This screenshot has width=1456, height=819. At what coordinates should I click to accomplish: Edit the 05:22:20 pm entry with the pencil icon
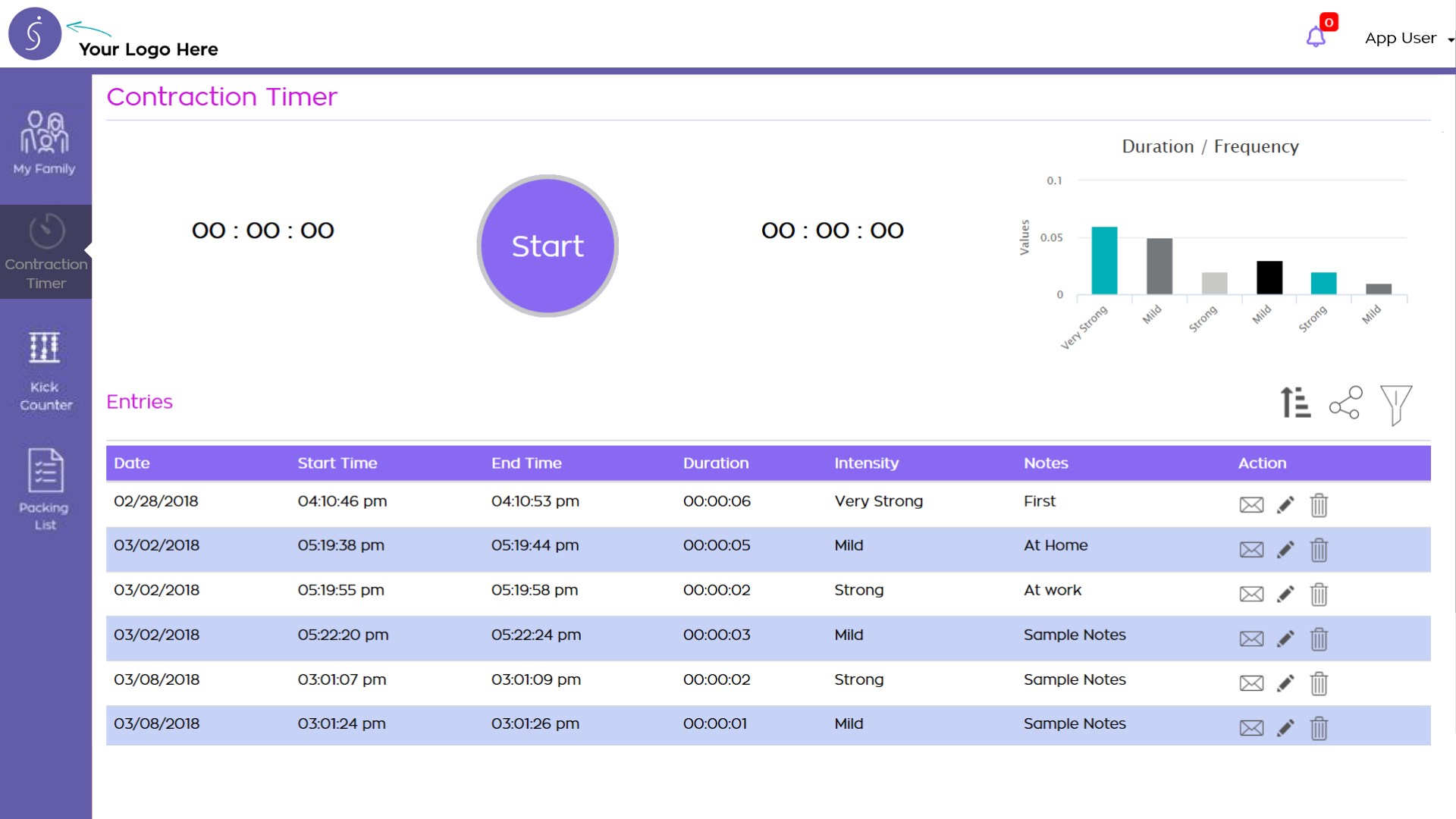coord(1285,639)
